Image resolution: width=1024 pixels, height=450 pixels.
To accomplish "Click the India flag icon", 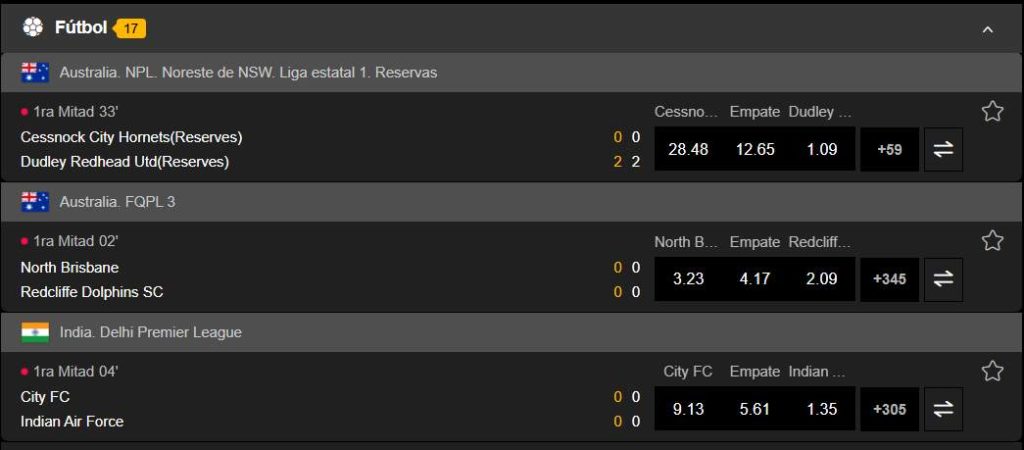I will (x=35, y=332).
